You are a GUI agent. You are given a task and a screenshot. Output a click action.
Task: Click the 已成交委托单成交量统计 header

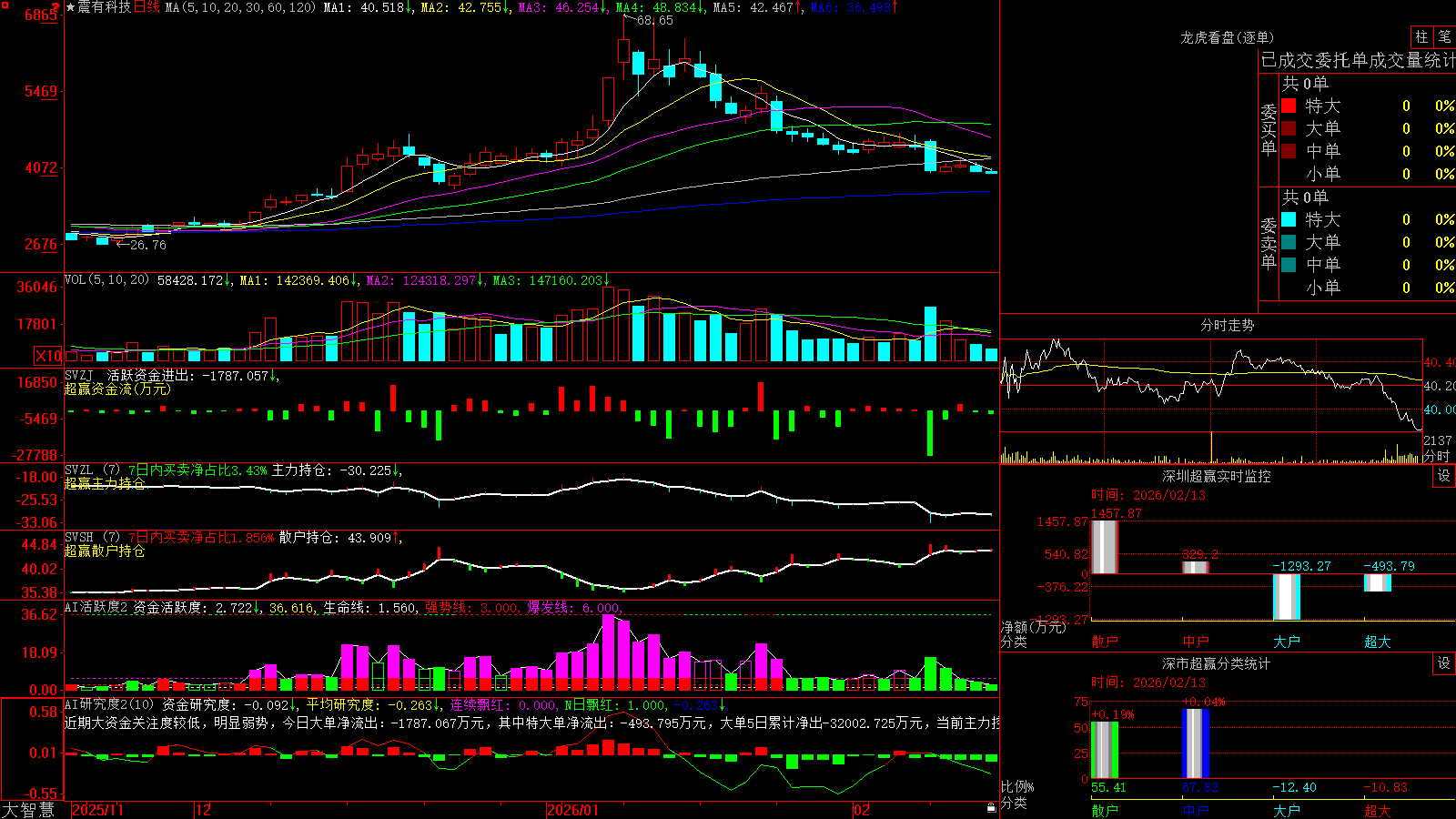[x=1358, y=60]
